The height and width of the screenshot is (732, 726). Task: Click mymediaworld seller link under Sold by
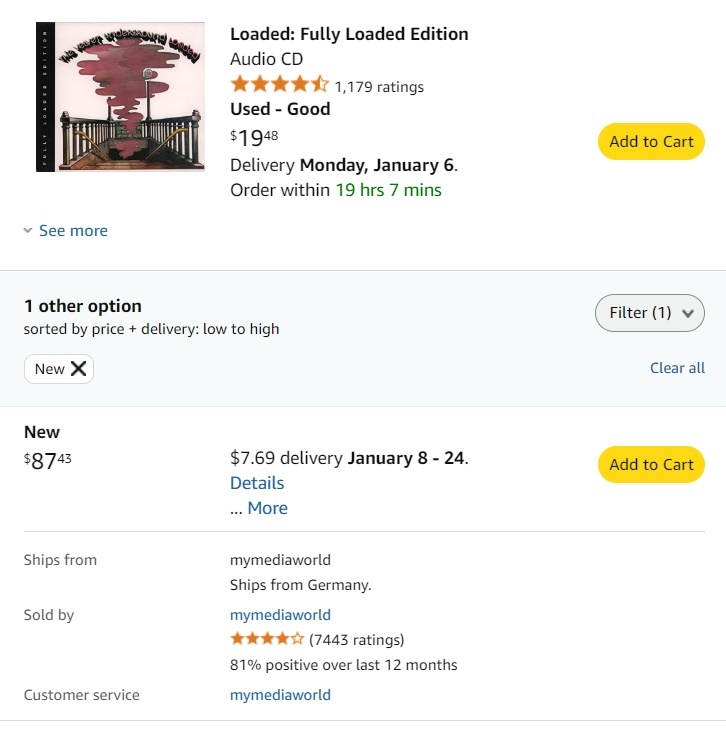(280, 615)
